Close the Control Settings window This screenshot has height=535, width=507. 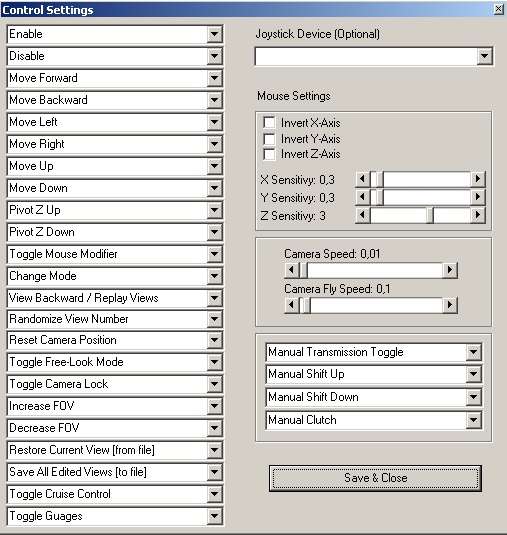click(498, 9)
